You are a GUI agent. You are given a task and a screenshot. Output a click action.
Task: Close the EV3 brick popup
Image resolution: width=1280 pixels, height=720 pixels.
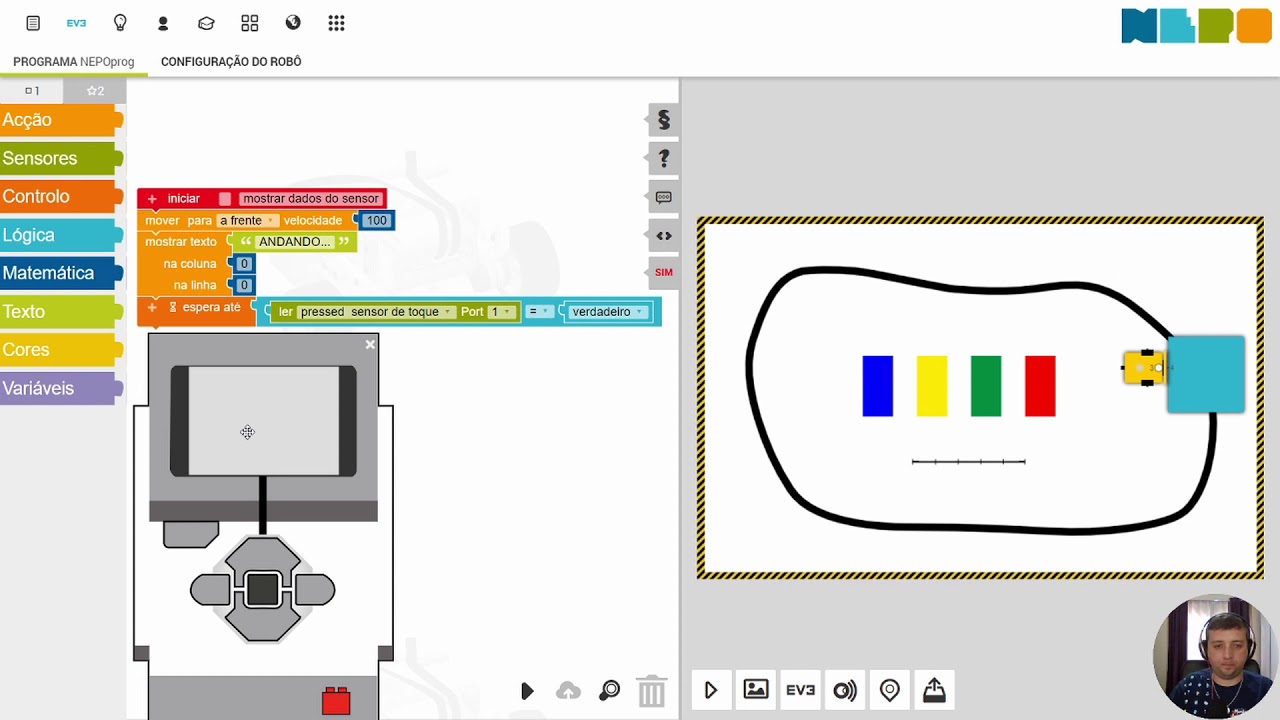(x=370, y=344)
